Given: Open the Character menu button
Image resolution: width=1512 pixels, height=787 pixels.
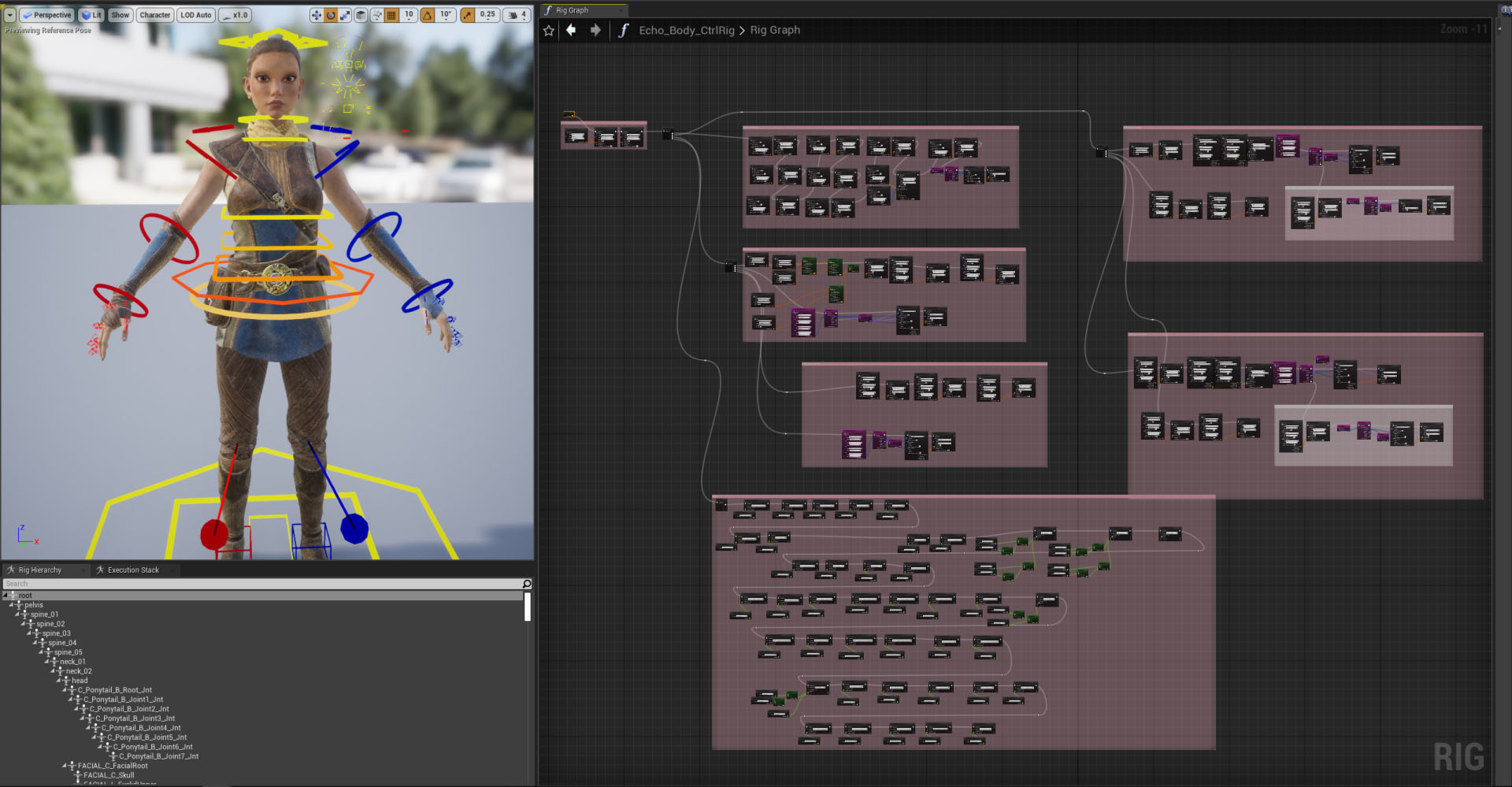Looking at the screenshot, I should 155,15.
